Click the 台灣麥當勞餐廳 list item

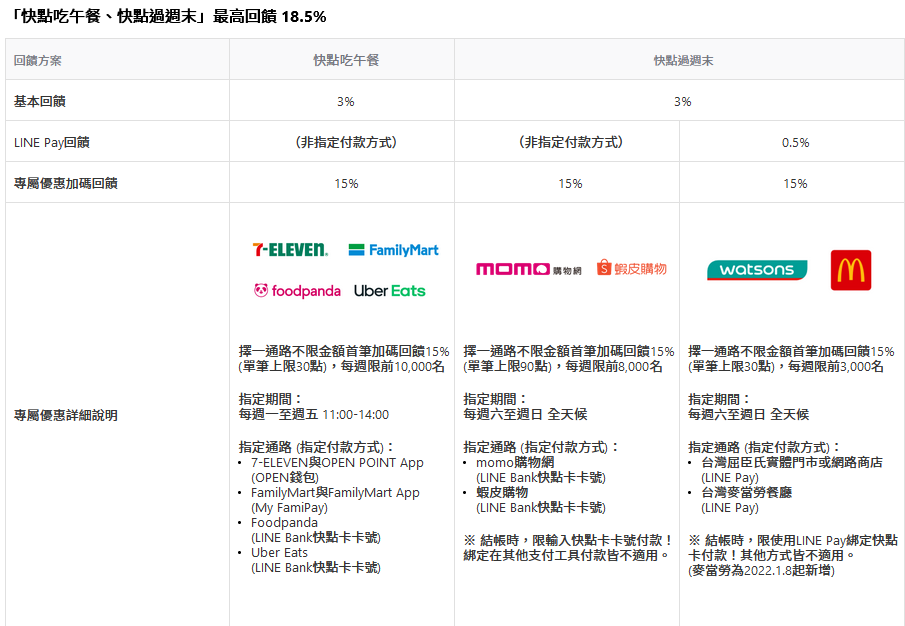click(x=746, y=493)
